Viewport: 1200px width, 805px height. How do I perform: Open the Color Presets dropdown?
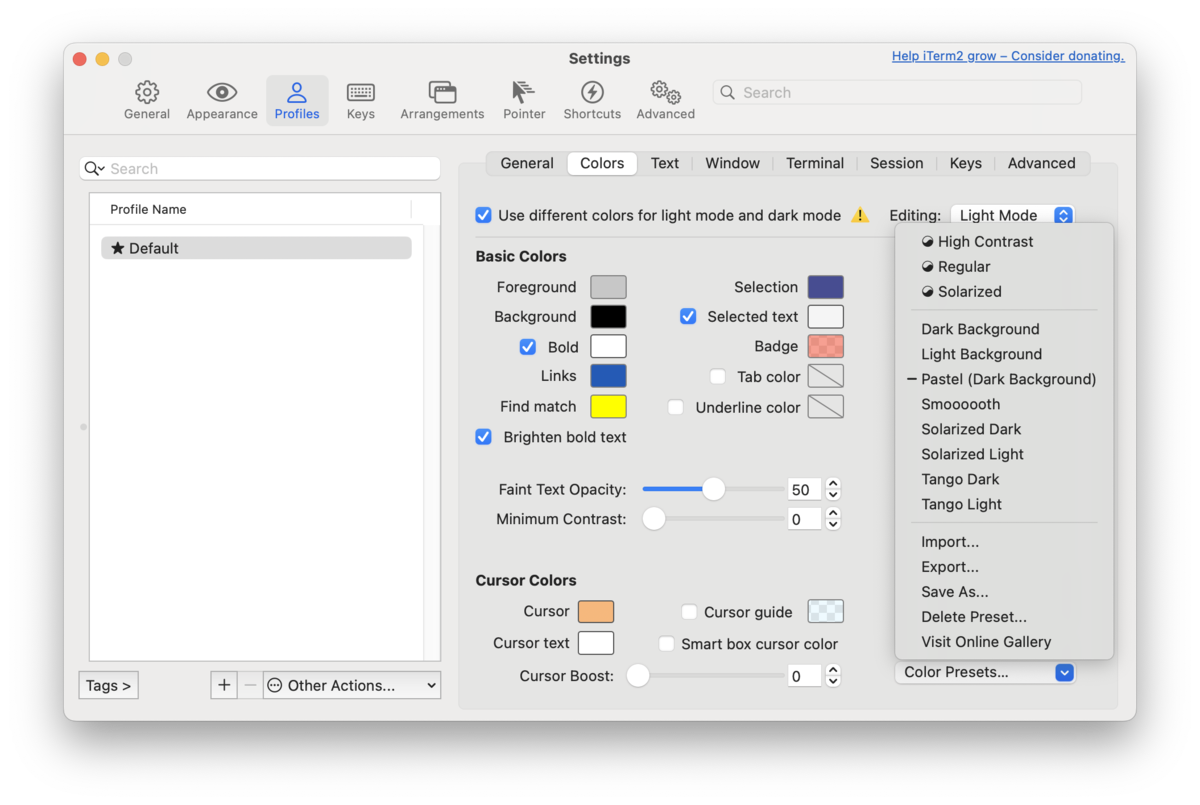click(985, 672)
